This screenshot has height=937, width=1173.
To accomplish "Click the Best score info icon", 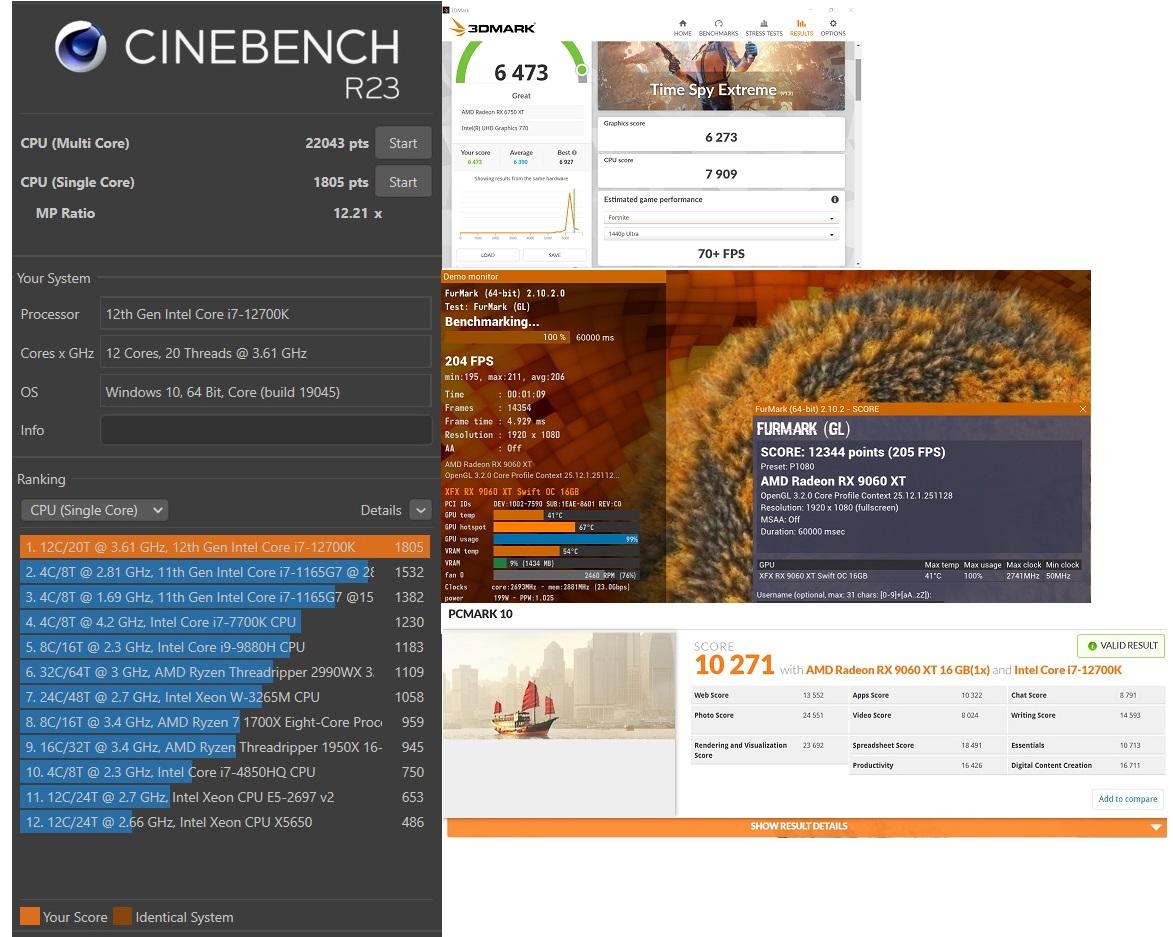I will [x=574, y=153].
